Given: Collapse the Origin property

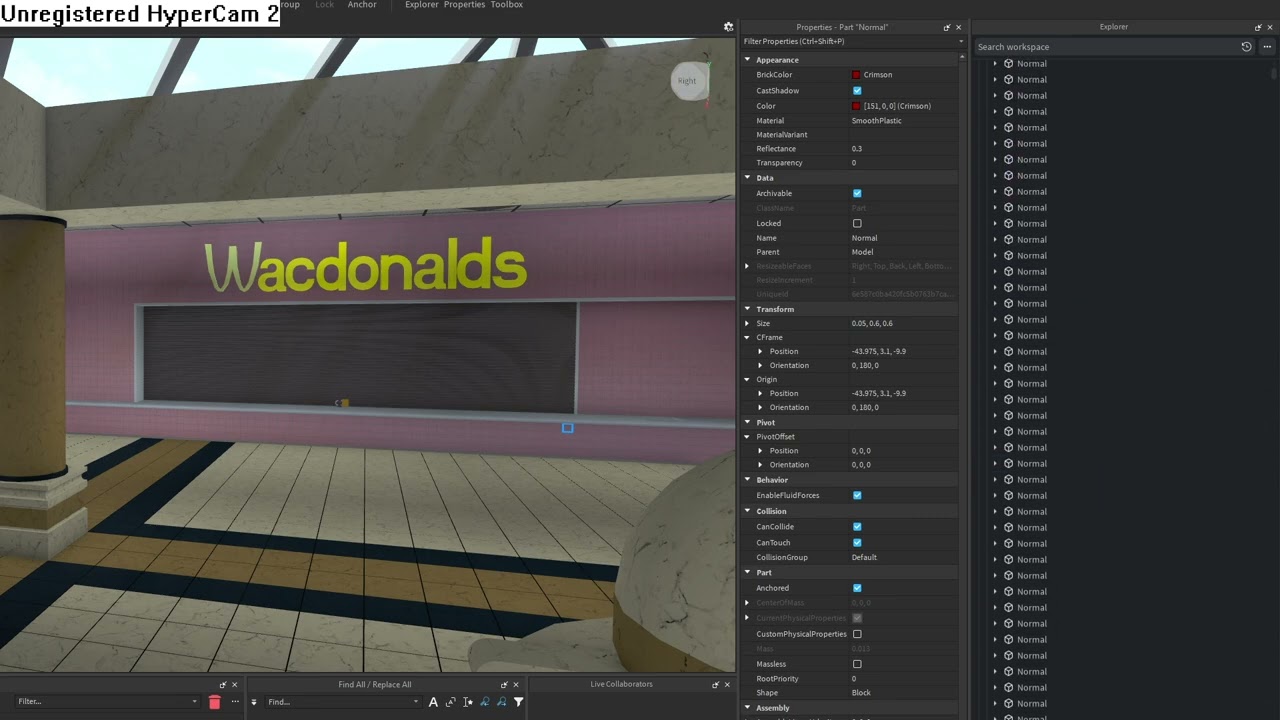Looking at the screenshot, I should (747, 380).
